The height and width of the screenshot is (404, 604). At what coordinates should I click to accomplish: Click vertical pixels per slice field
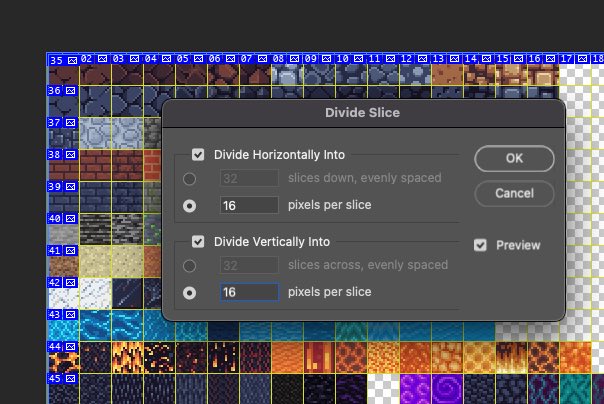pyautogui.click(x=249, y=292)
